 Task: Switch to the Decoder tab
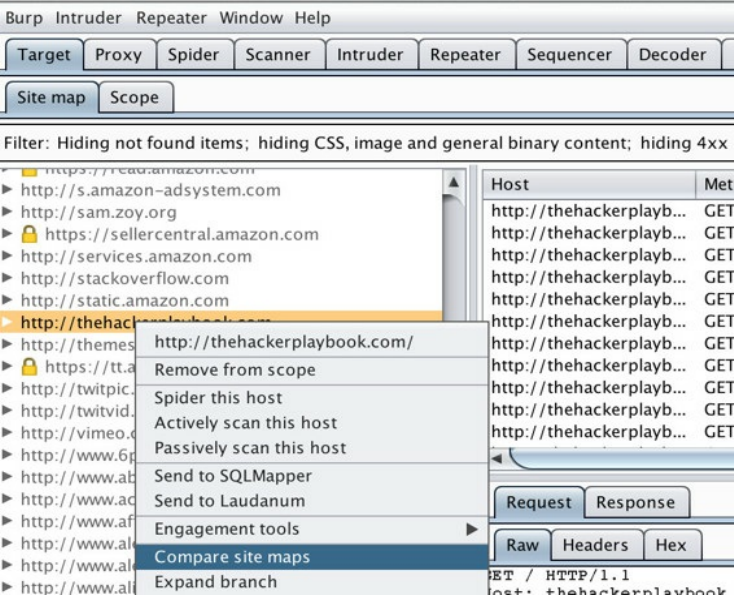pyautogui.click(x=673, y=55)
